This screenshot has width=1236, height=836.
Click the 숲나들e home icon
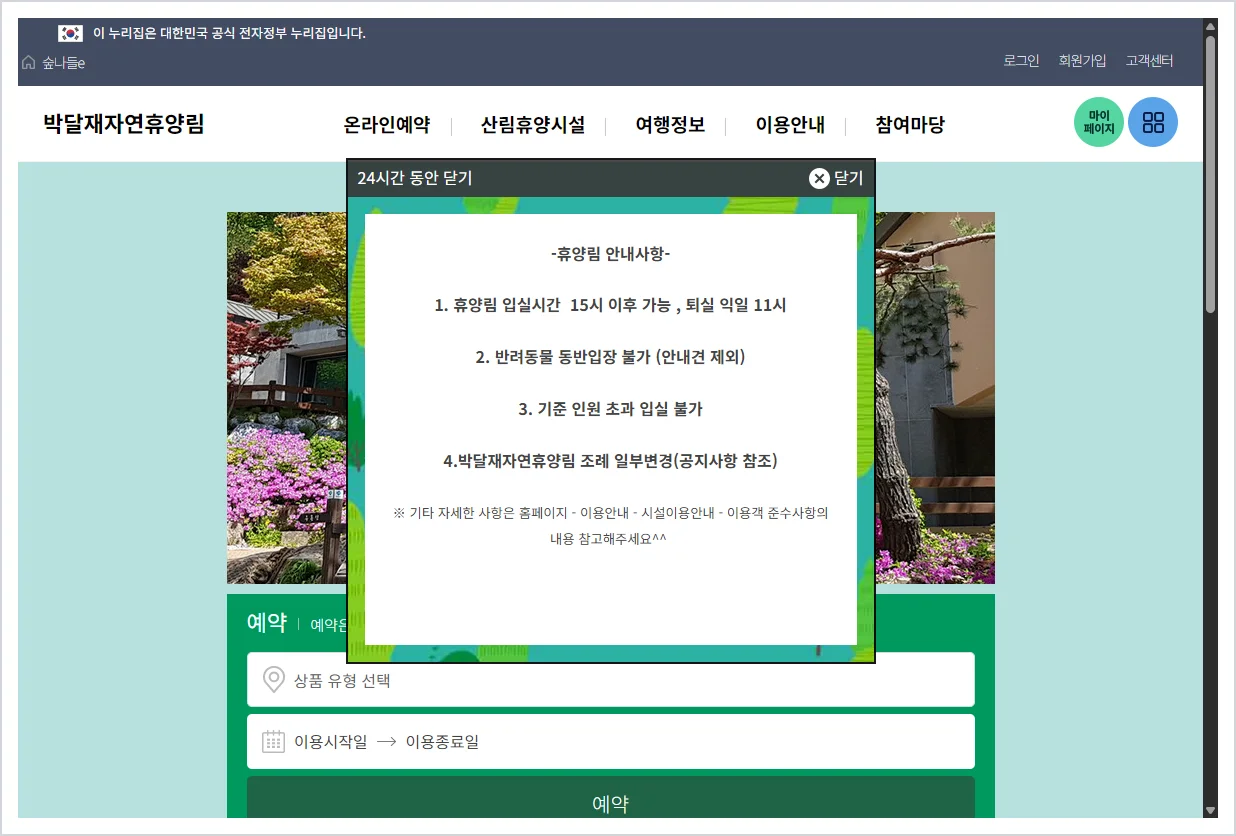coord(28,63)
